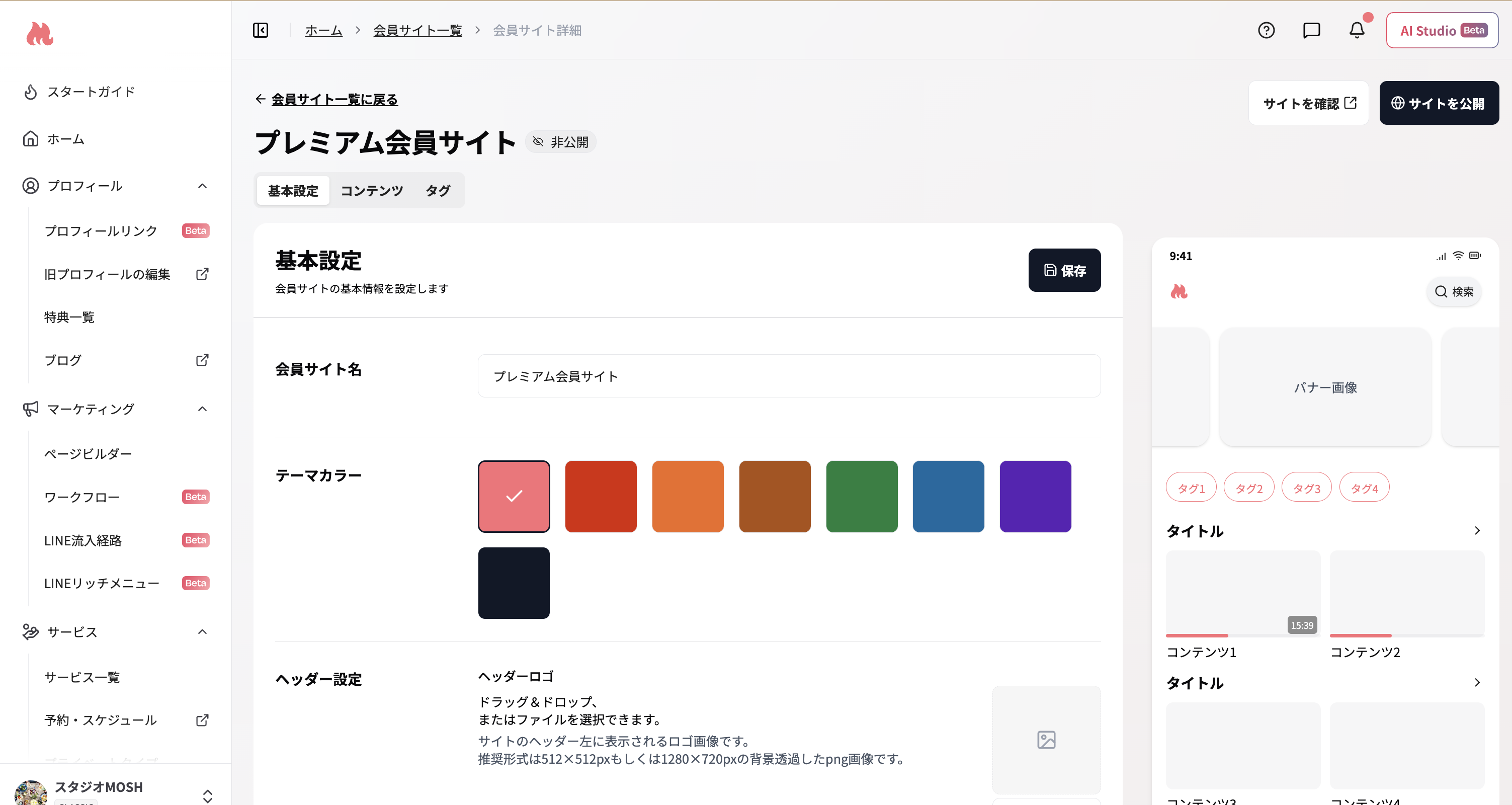1512x805 pixels.
Task: Click the コンテンツ2 thumbnail in preview
Action: 1406,593
